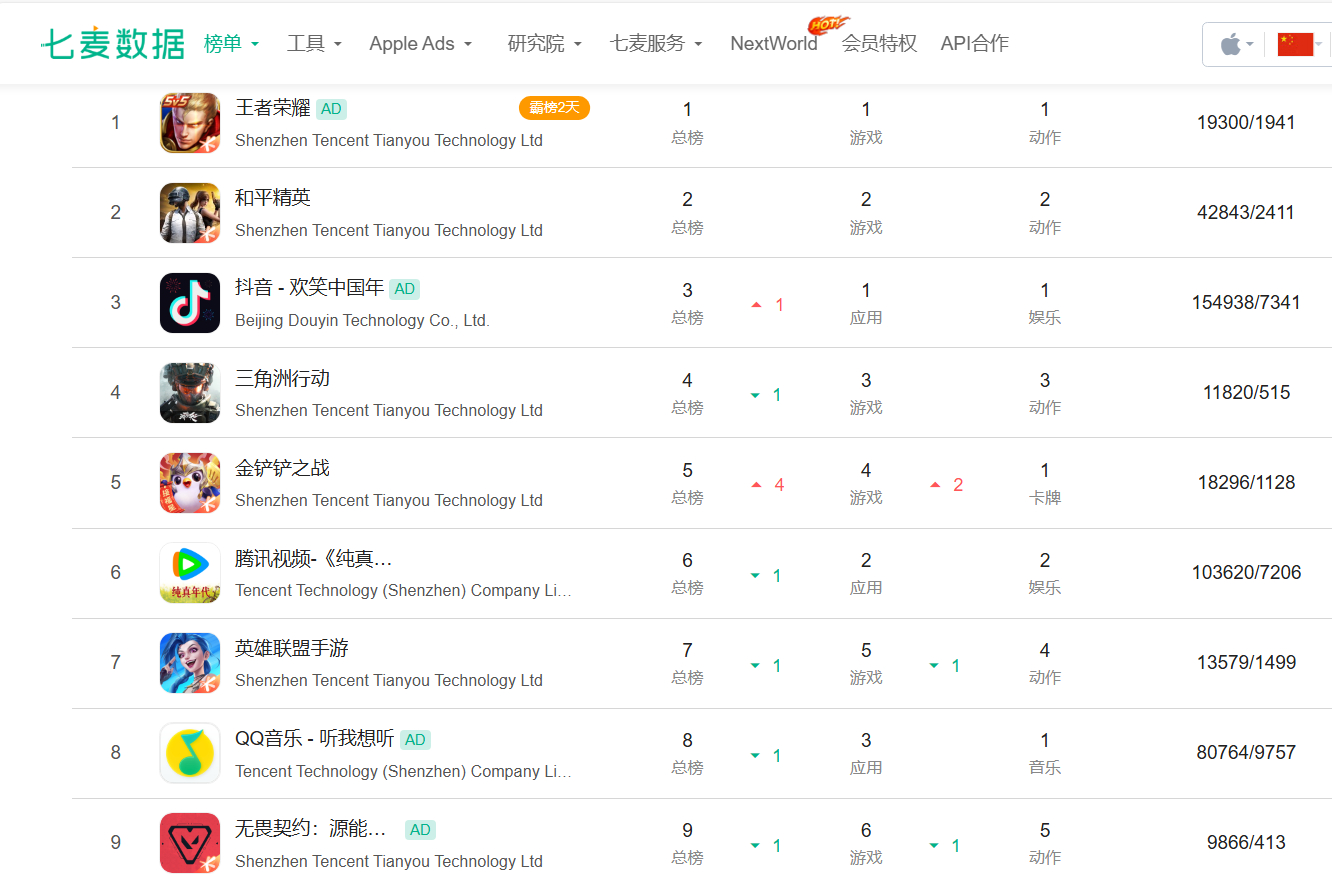The width and height of the screenshot is (1332, 876).
Task: Go to 会员特权 page
Action: [879, 44]
